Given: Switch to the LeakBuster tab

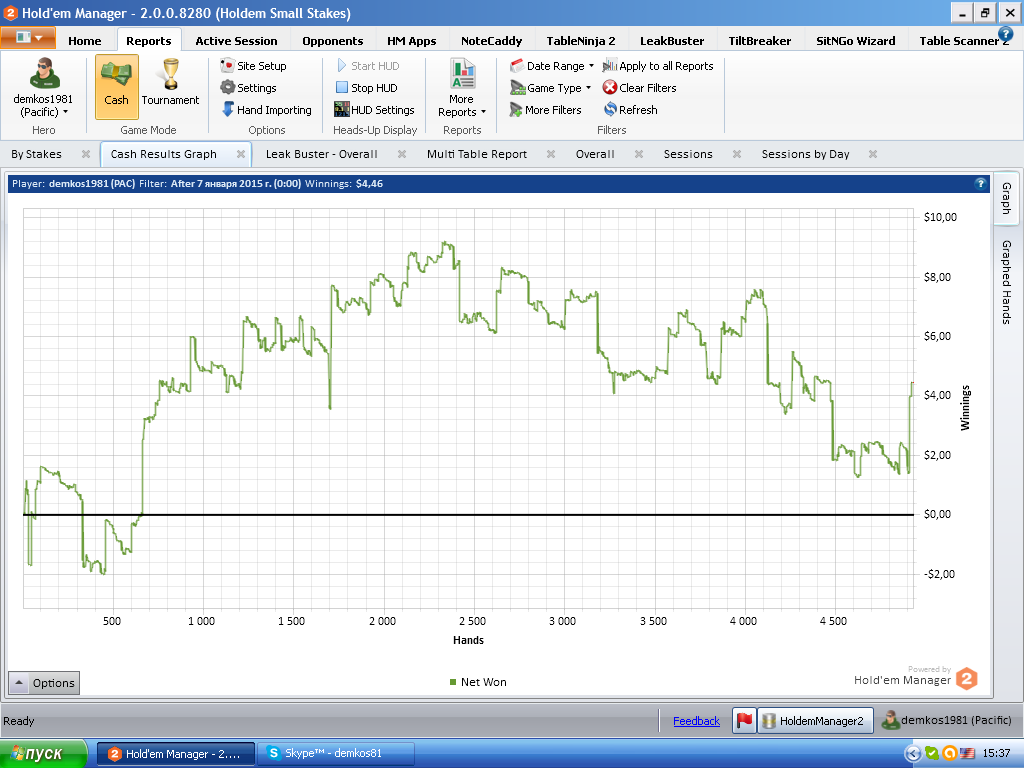Looking at the screenshot, I should pos(672,40).
